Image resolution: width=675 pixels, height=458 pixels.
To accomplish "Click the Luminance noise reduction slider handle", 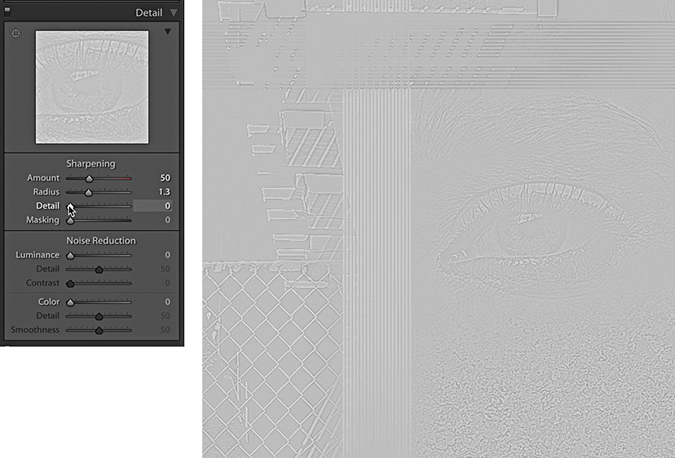I will coord(70,255).
